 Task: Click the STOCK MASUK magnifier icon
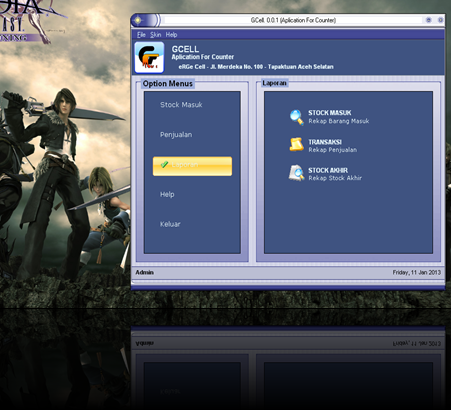(x=296, y=117)
